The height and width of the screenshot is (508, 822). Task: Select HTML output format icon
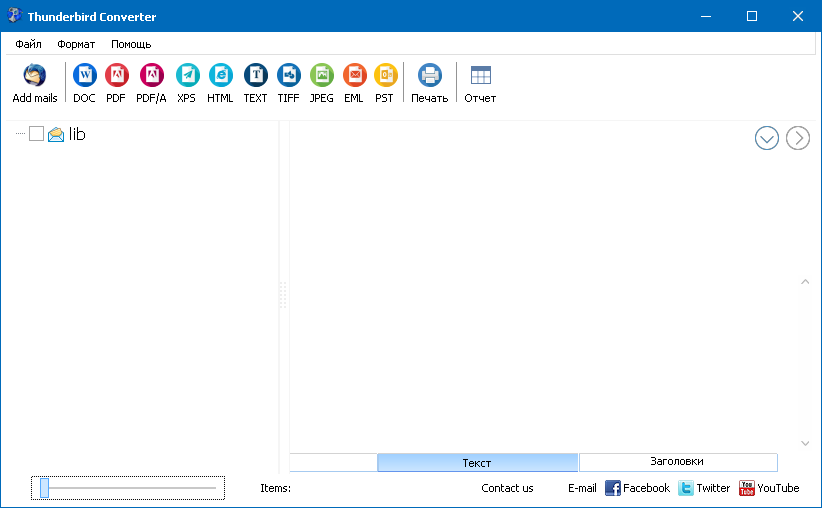pyautogui.click(x=221, y=75)
